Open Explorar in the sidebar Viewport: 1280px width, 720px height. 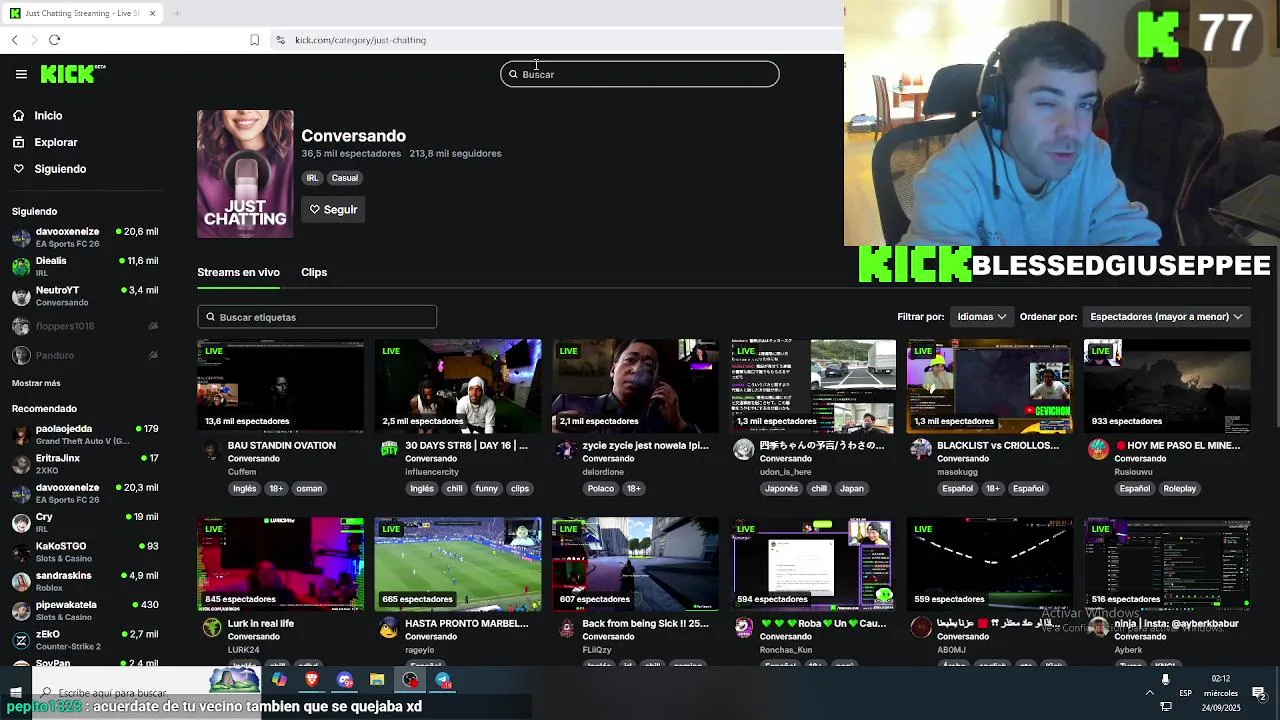point(55,143)
